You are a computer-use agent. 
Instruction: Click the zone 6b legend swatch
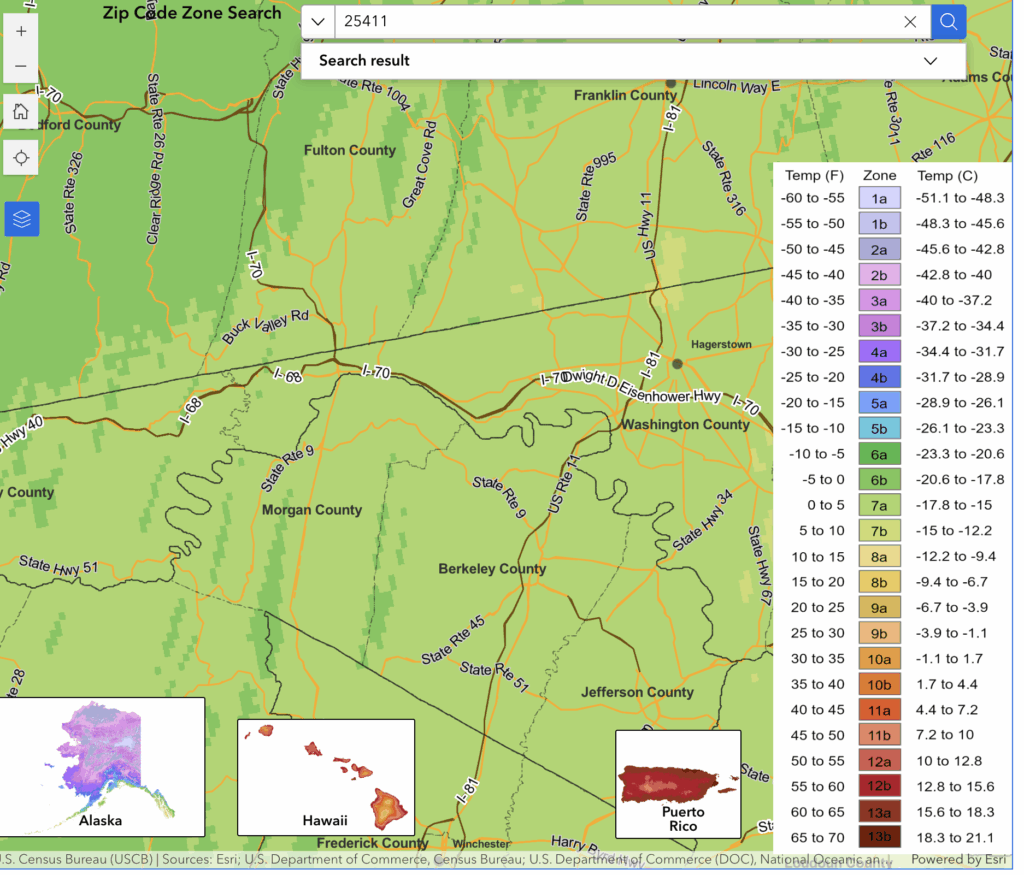[x=879, y=480]
